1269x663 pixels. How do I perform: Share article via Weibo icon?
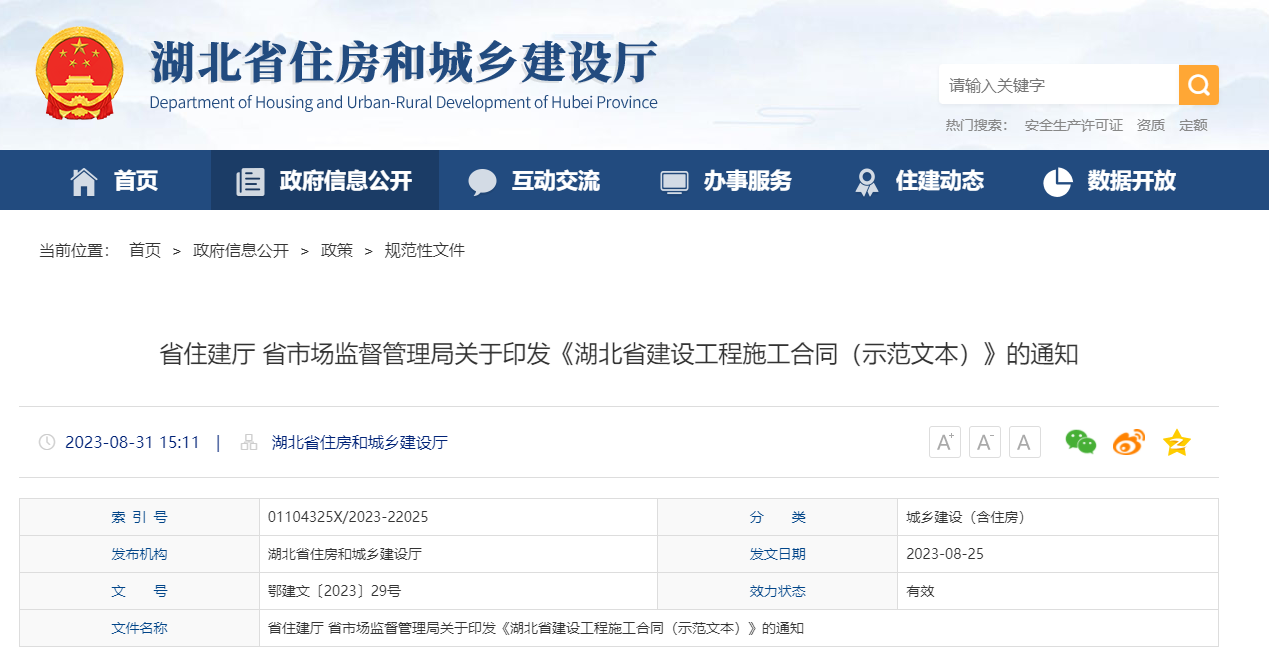pyautogui.click(x=1129, y=442)
